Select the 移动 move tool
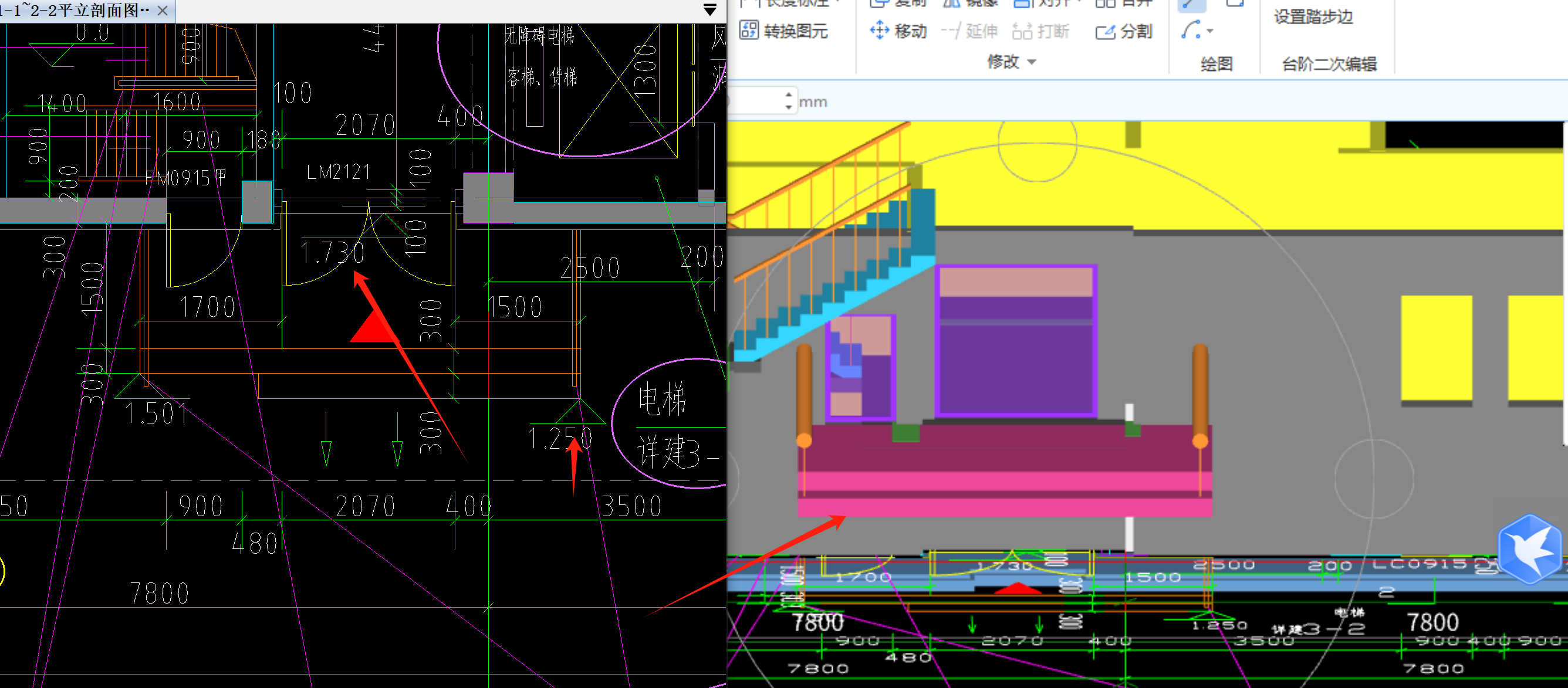This screenshot has width=1568, height=688. point(898,30)
